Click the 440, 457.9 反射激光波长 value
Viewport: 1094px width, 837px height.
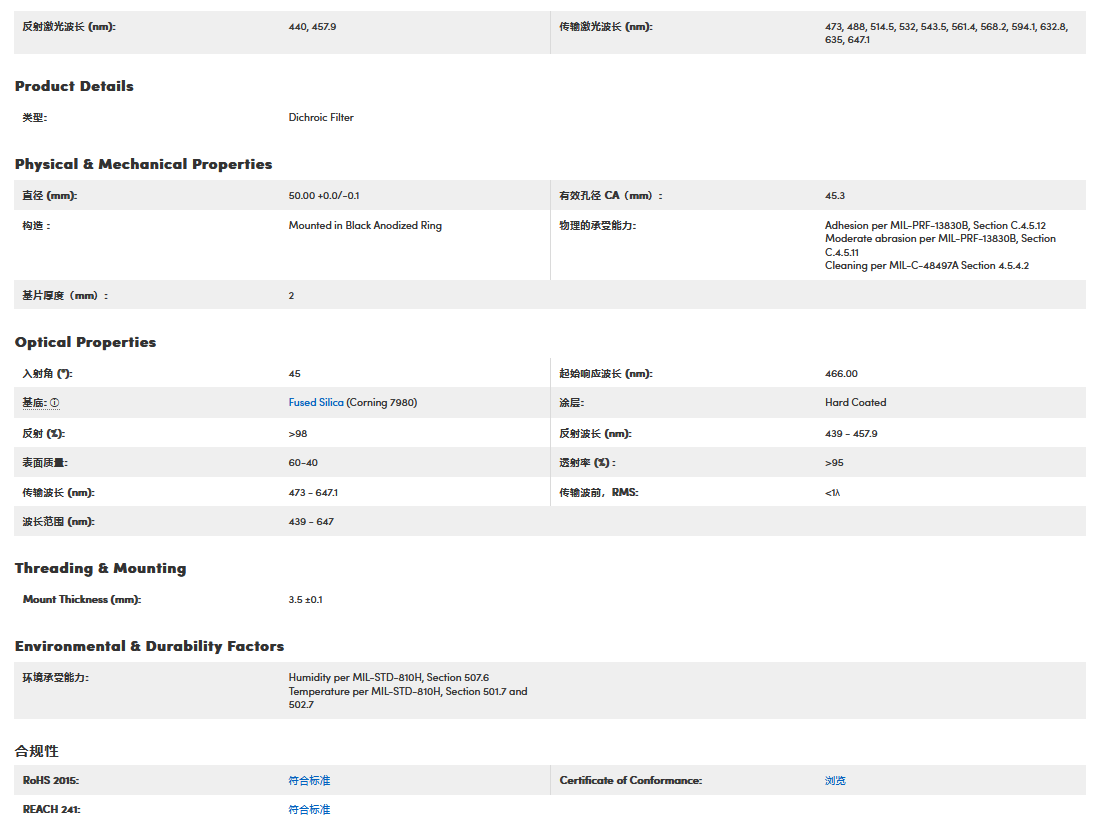pos(312,27)
